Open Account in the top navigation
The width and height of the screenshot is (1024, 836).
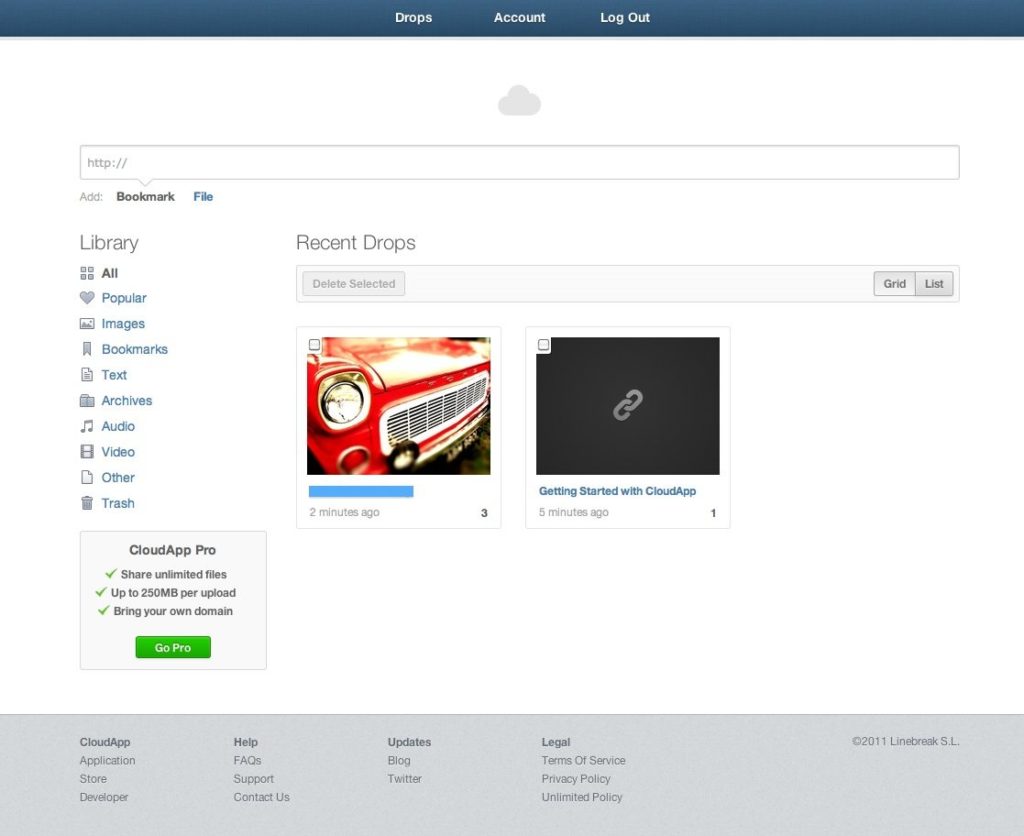point(519,18)
